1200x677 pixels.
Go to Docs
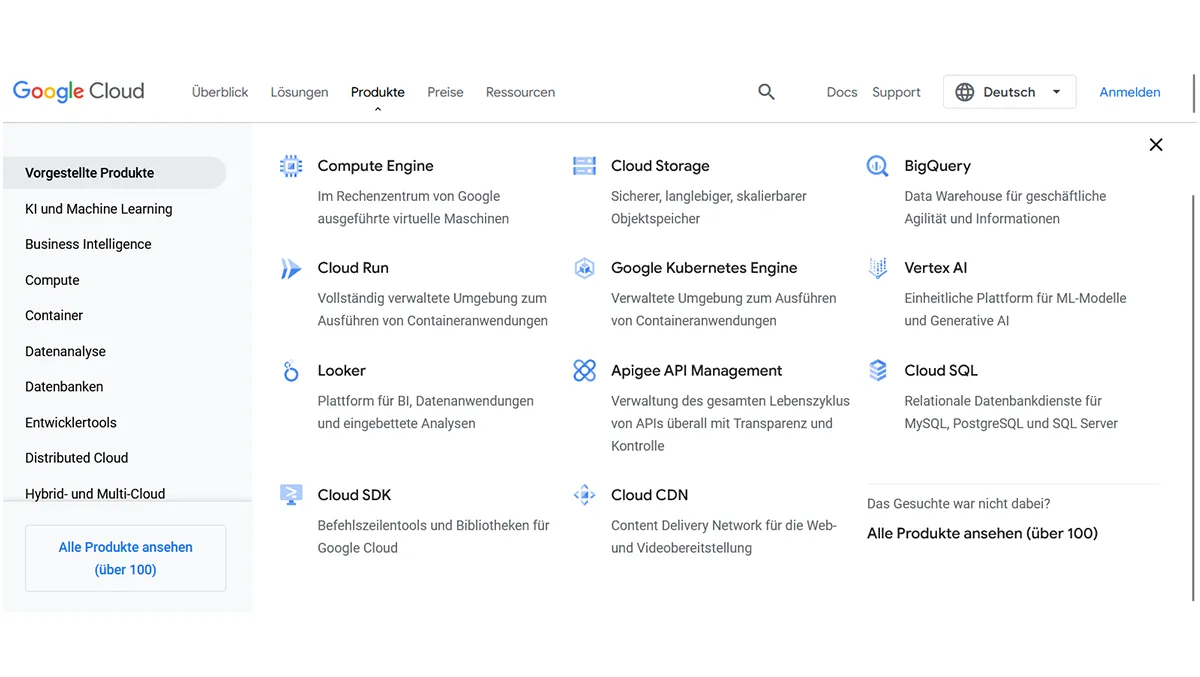842,92
